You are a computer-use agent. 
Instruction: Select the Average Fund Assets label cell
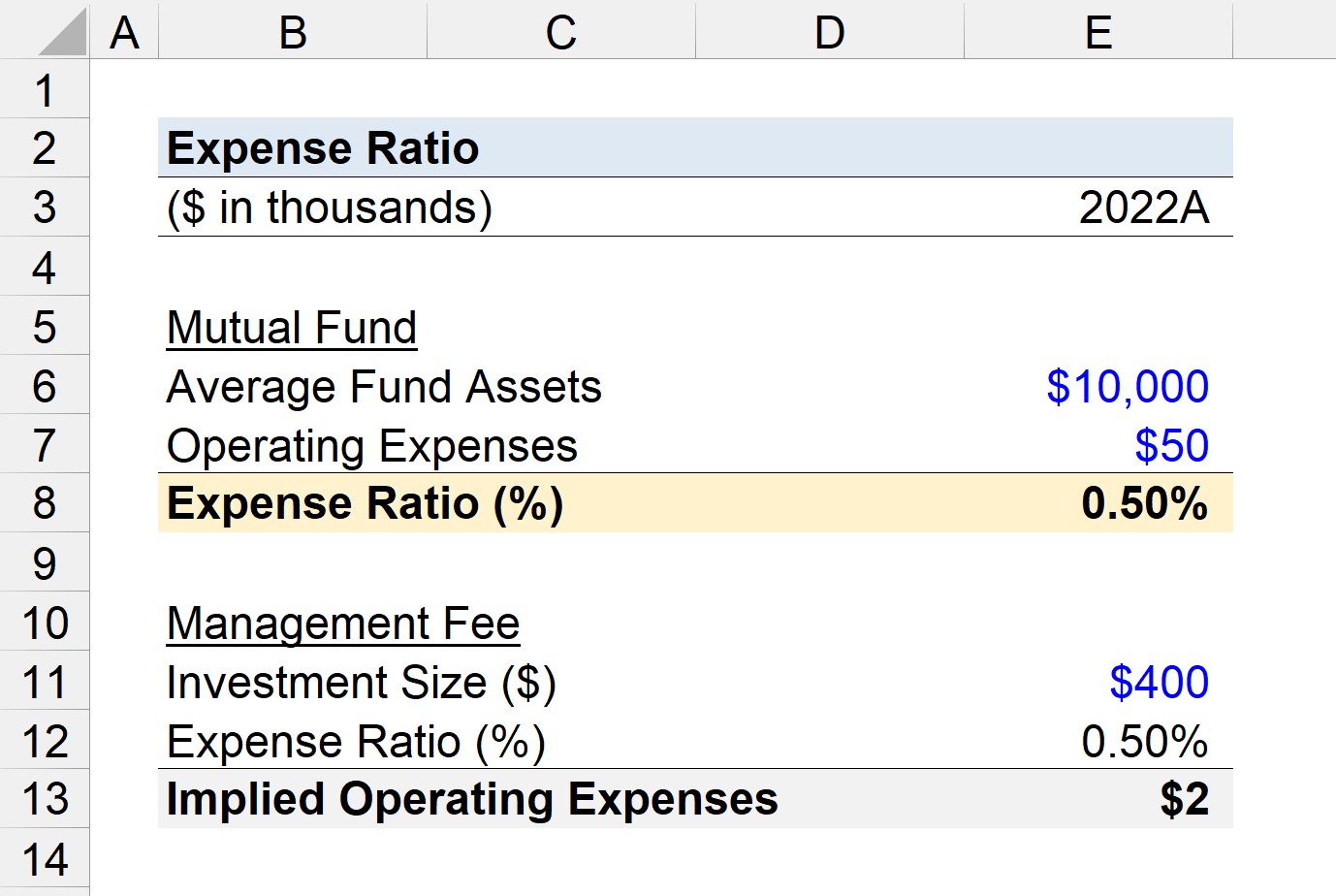(x=291, y=386)
